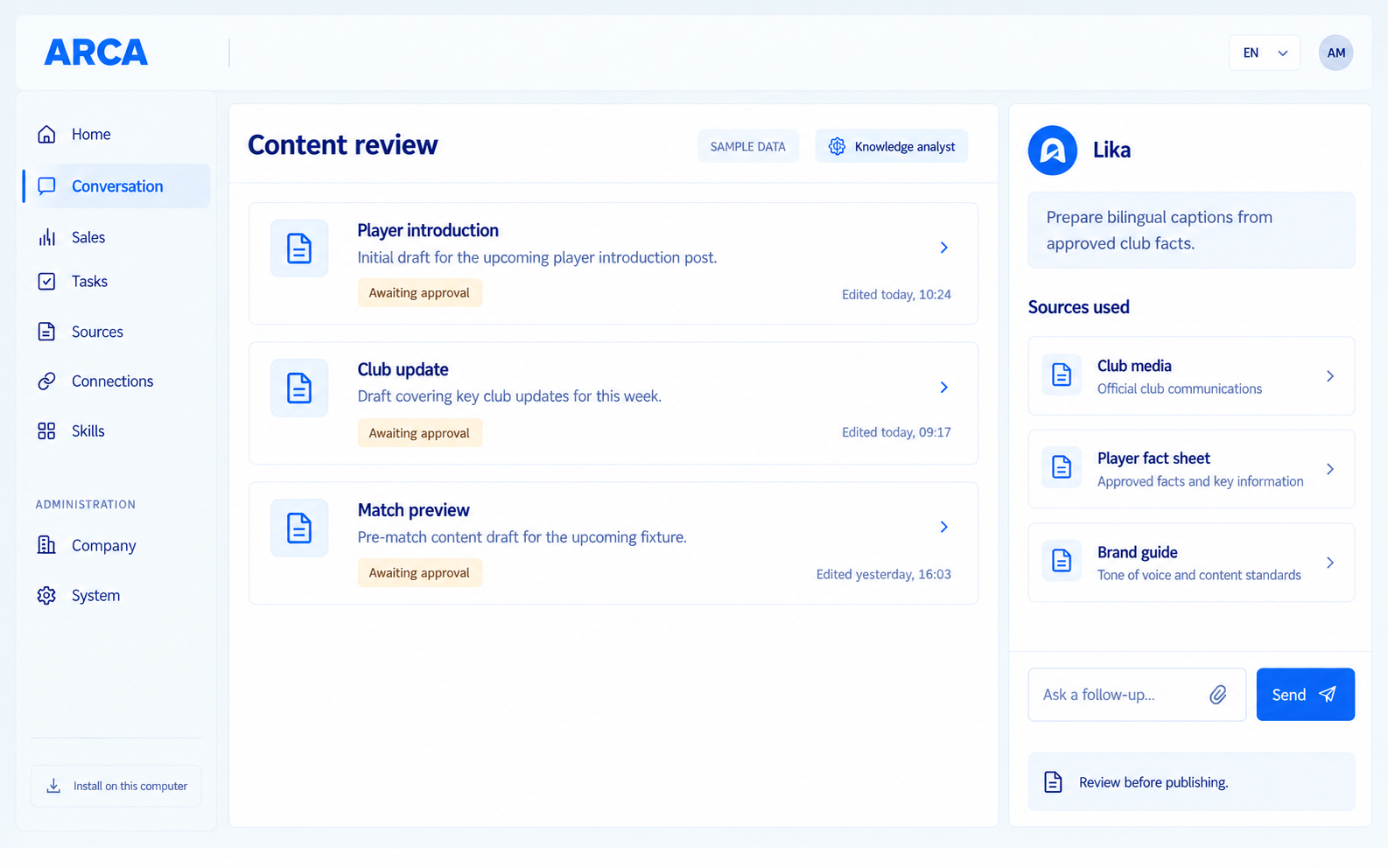The image size is (1388, 868).
Task: Open System administration settings
Action: 116,595
